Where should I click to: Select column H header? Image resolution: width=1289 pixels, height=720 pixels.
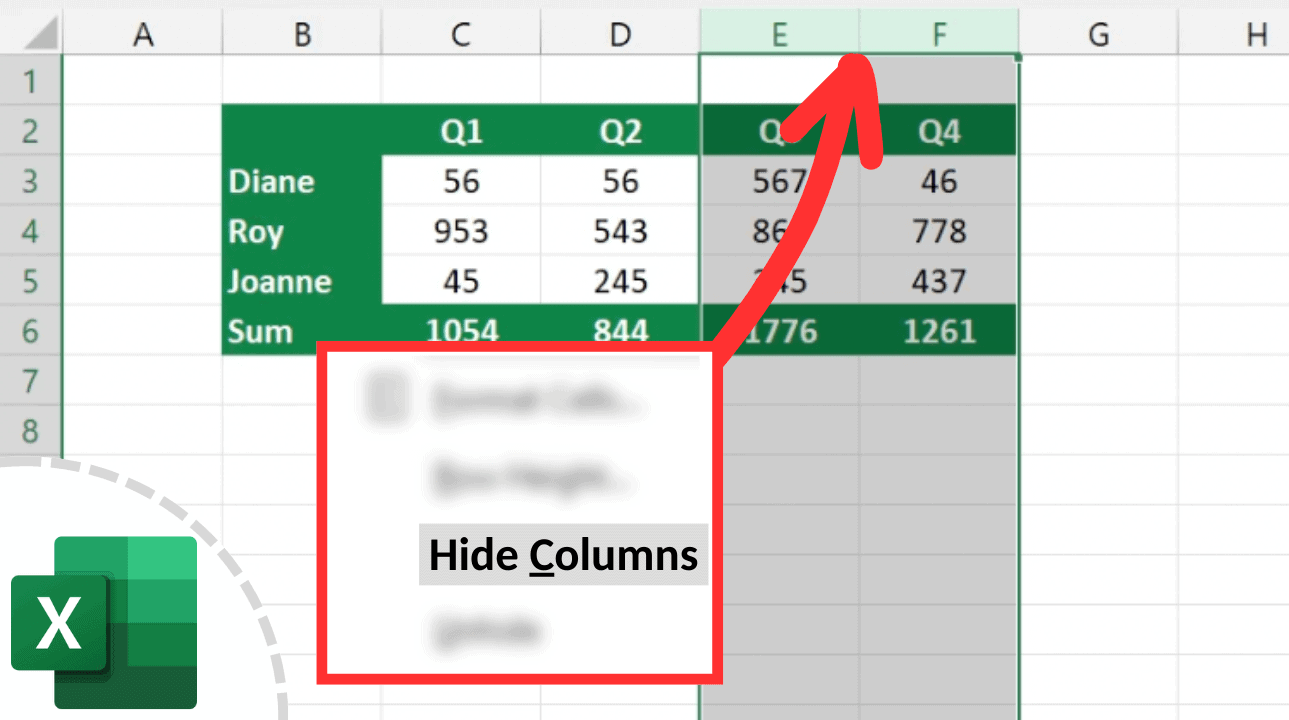click(x=1253, y=31)
